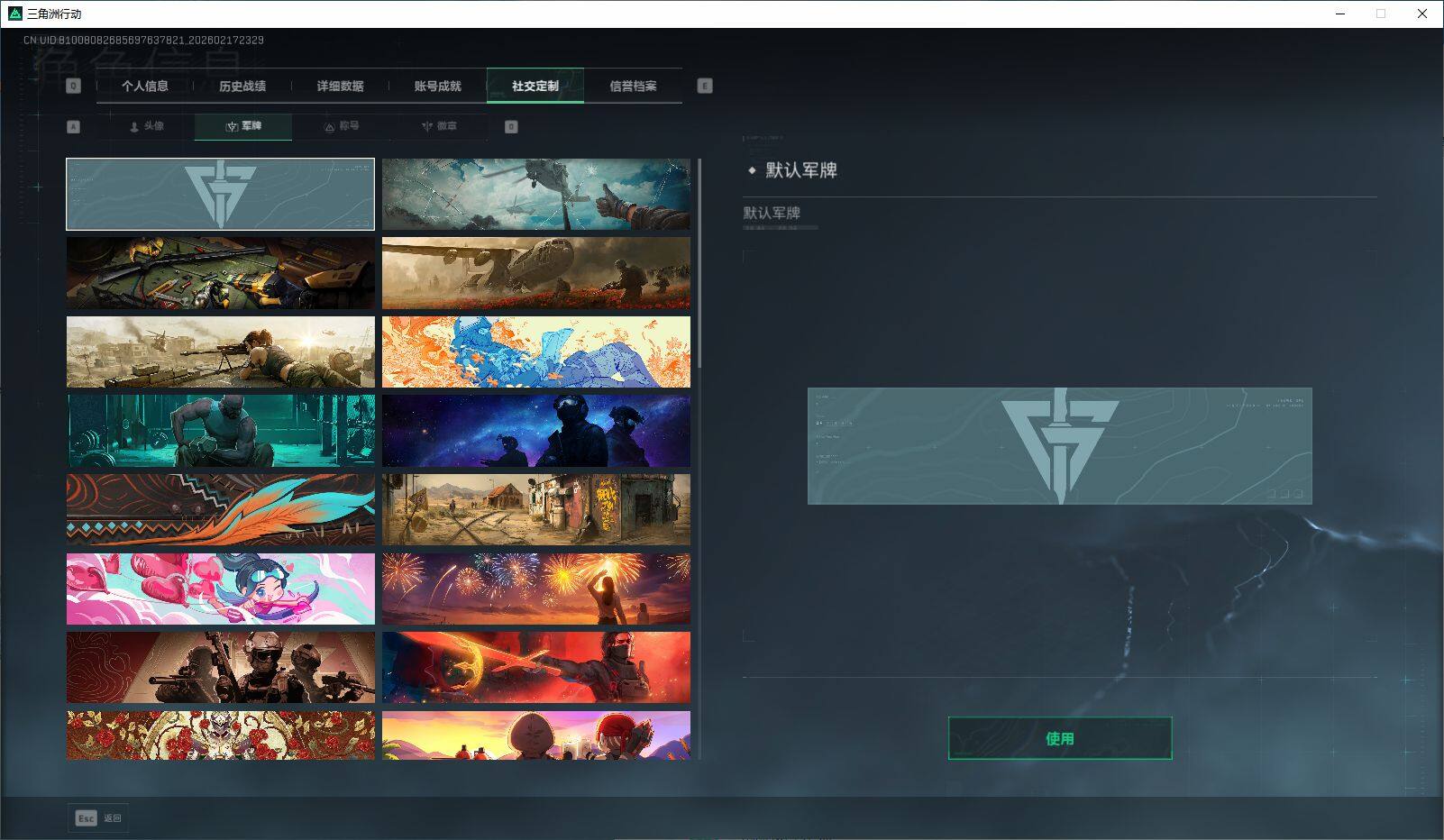Open the 详细数据 tab

coord(340,87)
